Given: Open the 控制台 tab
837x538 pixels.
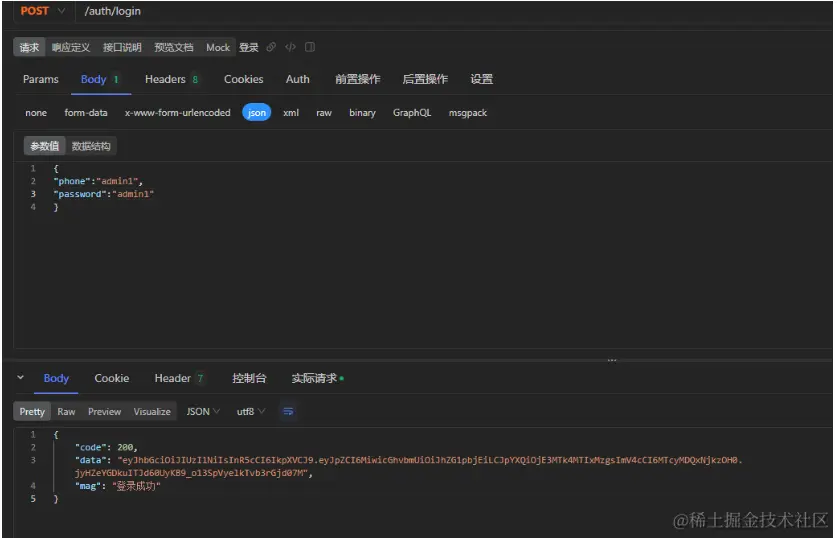Looking at the screenshot, I should click(x=249, y=378).
